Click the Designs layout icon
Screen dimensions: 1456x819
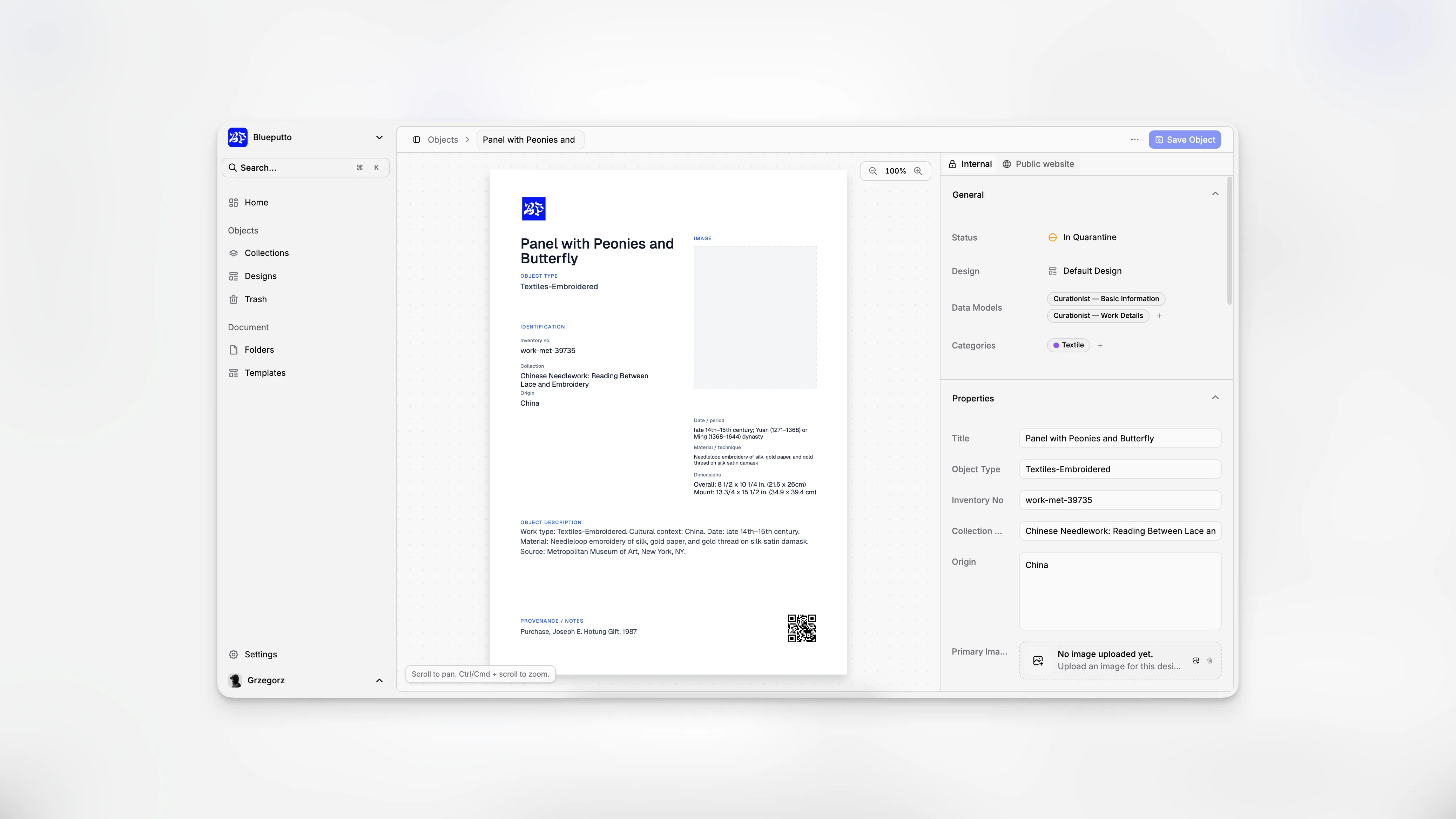click(x=234, y=276)
